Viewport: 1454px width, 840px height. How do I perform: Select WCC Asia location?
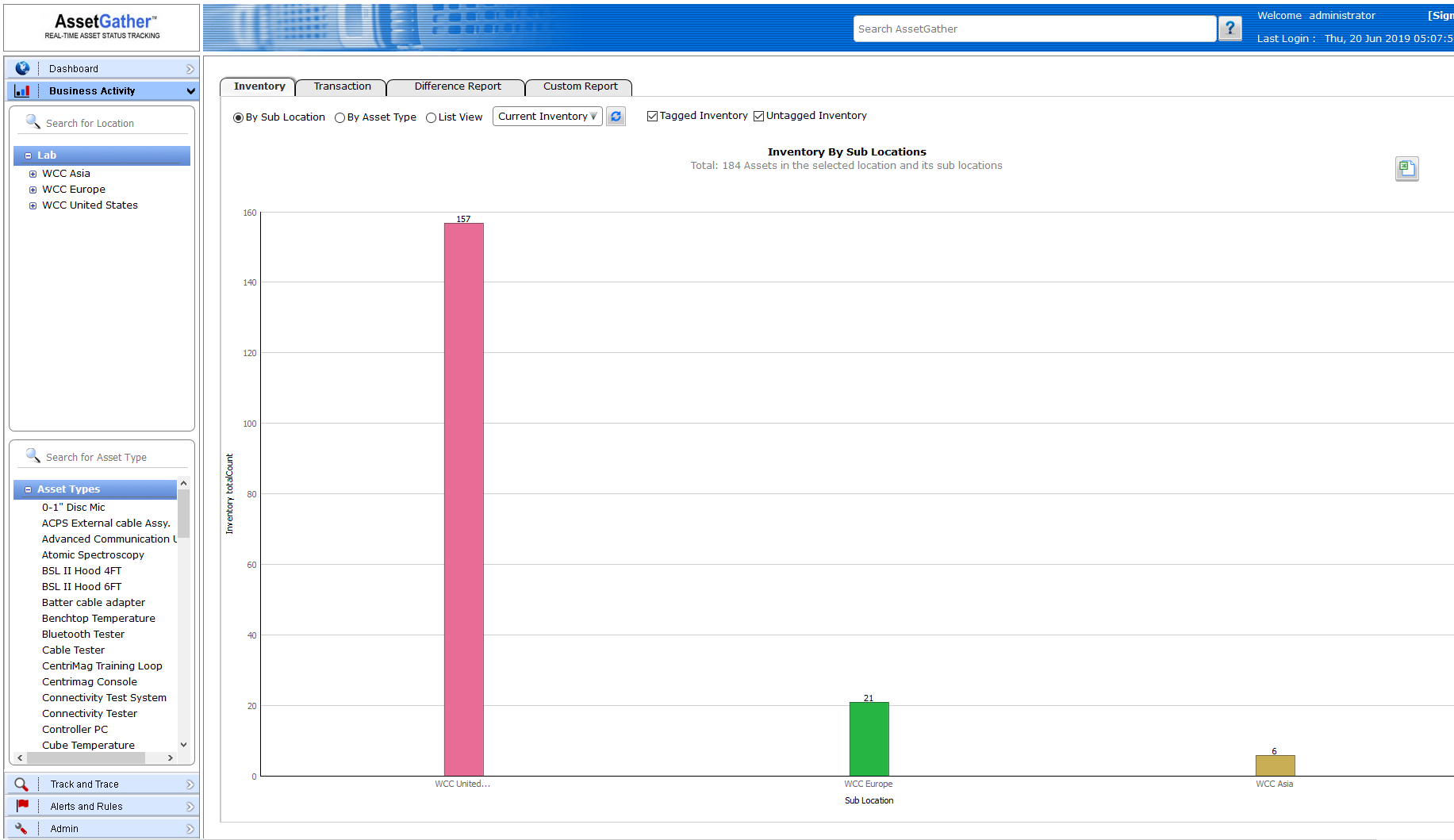66,173
